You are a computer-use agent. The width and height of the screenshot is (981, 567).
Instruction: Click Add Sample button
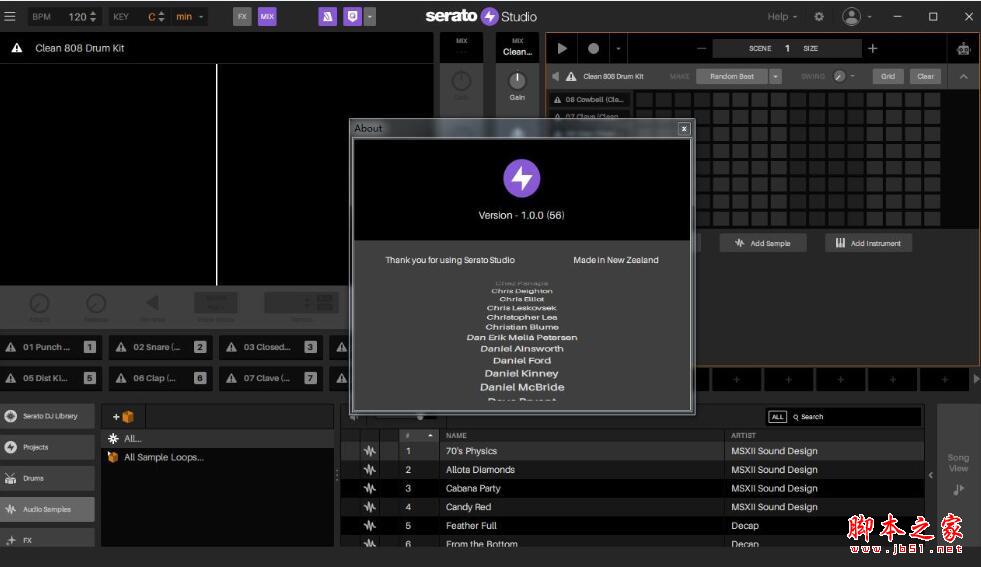pos(763,243)
